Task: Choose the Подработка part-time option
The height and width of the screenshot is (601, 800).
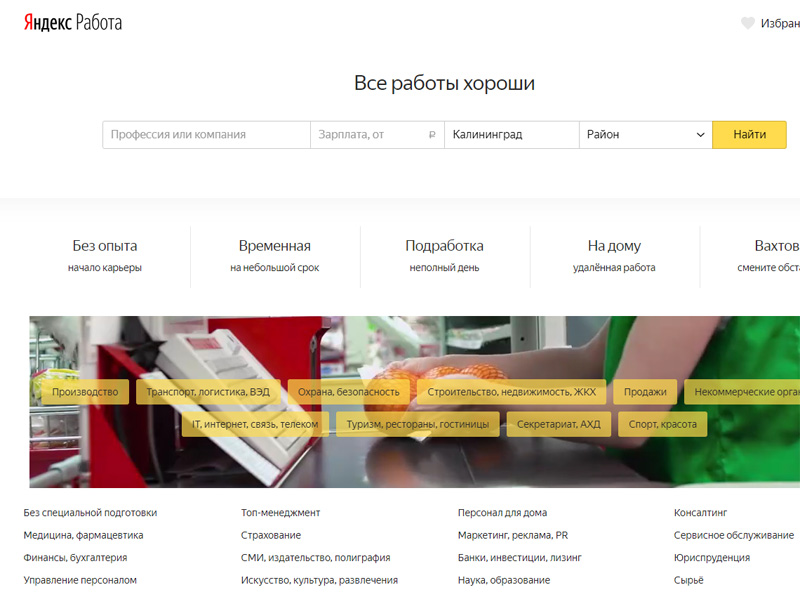Action: click(444, 255)
